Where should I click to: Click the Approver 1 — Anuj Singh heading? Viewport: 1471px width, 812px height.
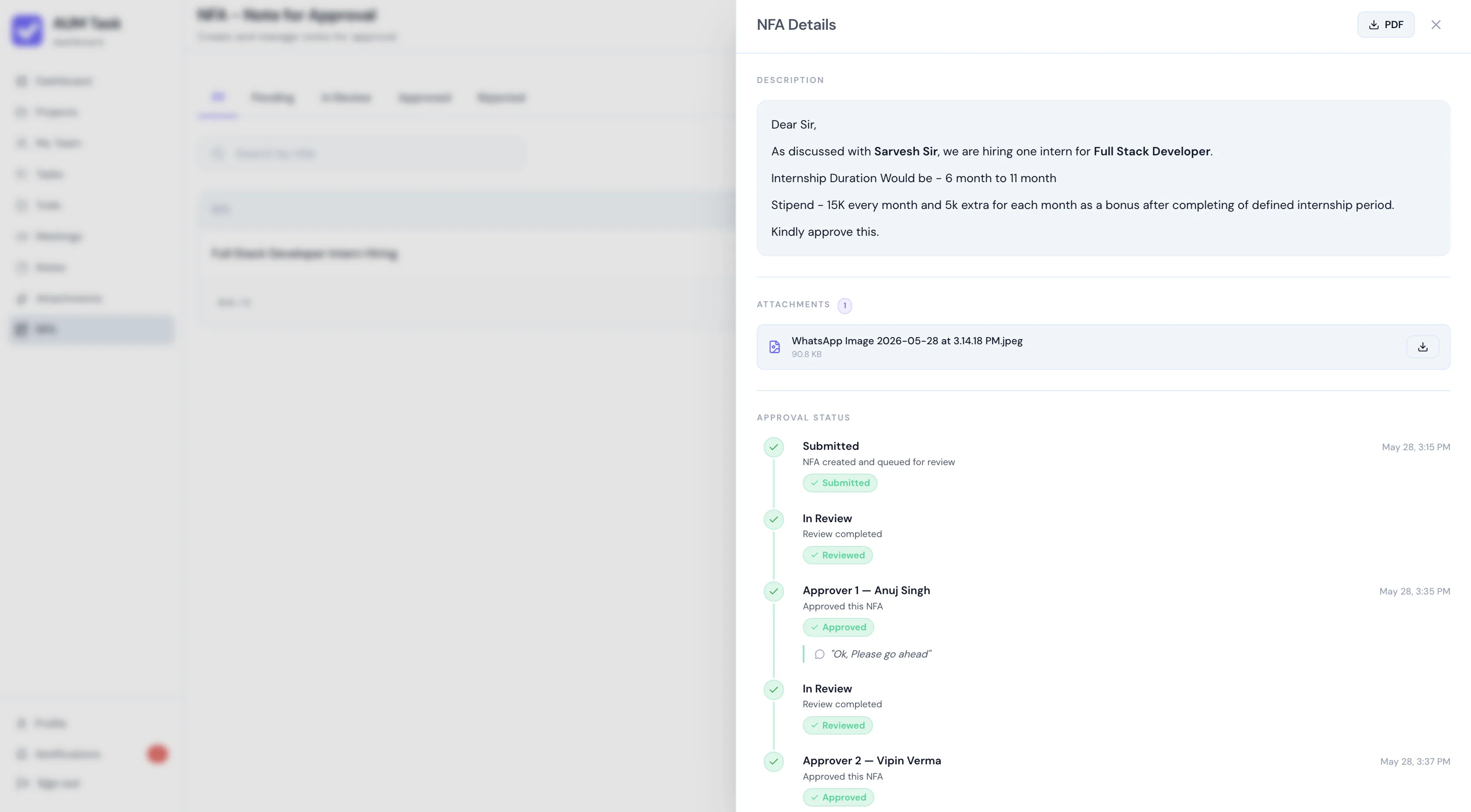click(x=866, y=590)
